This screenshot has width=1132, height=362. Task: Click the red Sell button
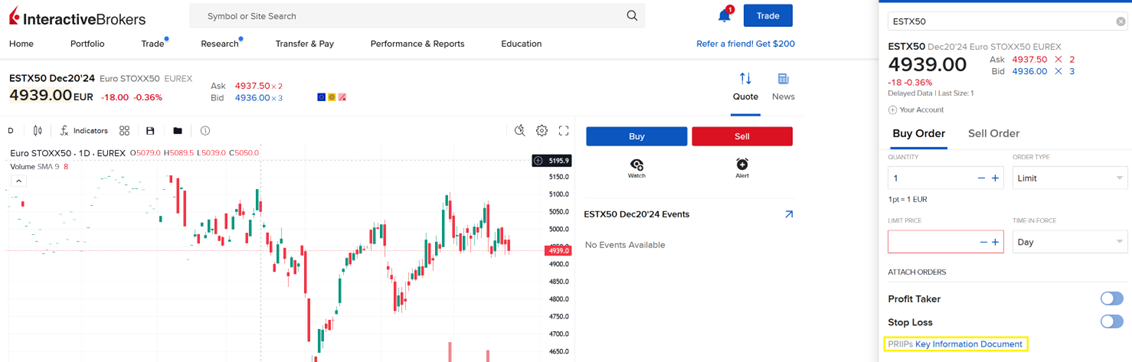pos(742,137)
